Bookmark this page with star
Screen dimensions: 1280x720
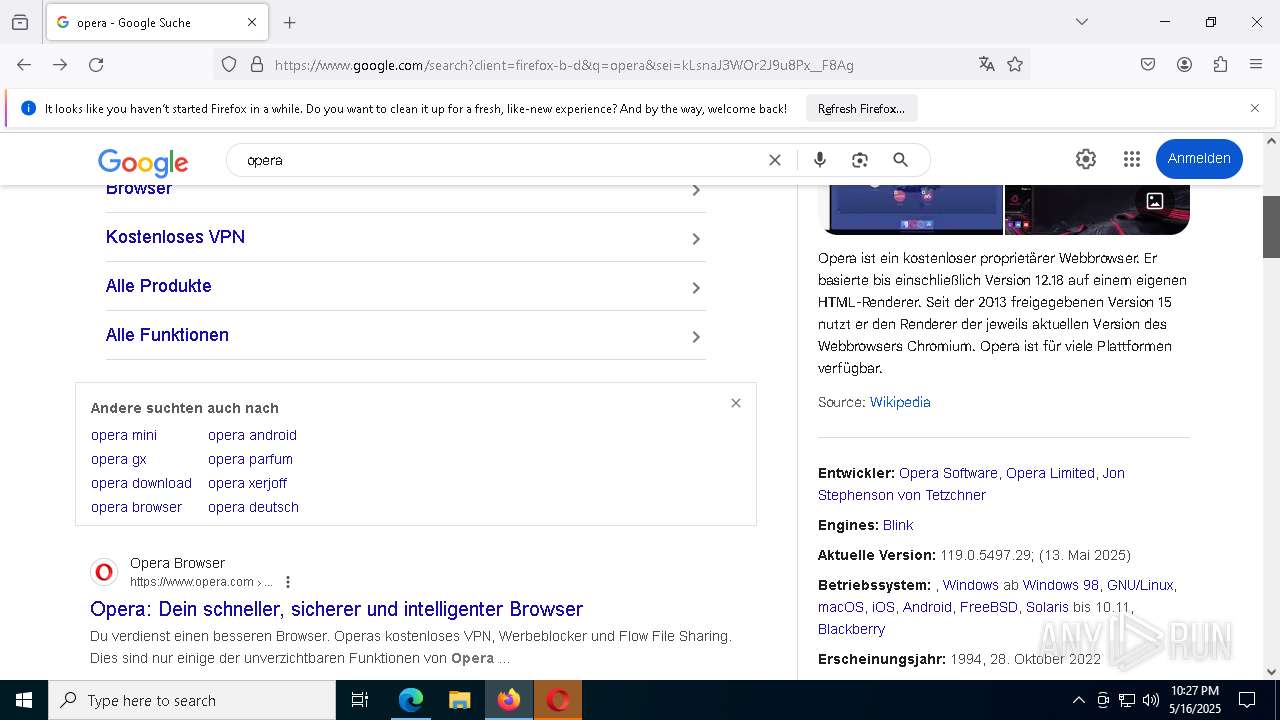(1015, 64)
